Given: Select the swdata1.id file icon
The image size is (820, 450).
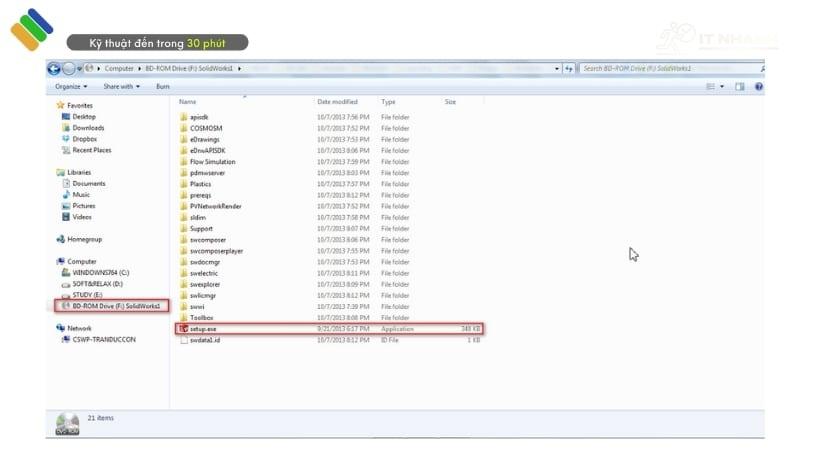Looking at the screenshot, I should click(x=183, y=339).
